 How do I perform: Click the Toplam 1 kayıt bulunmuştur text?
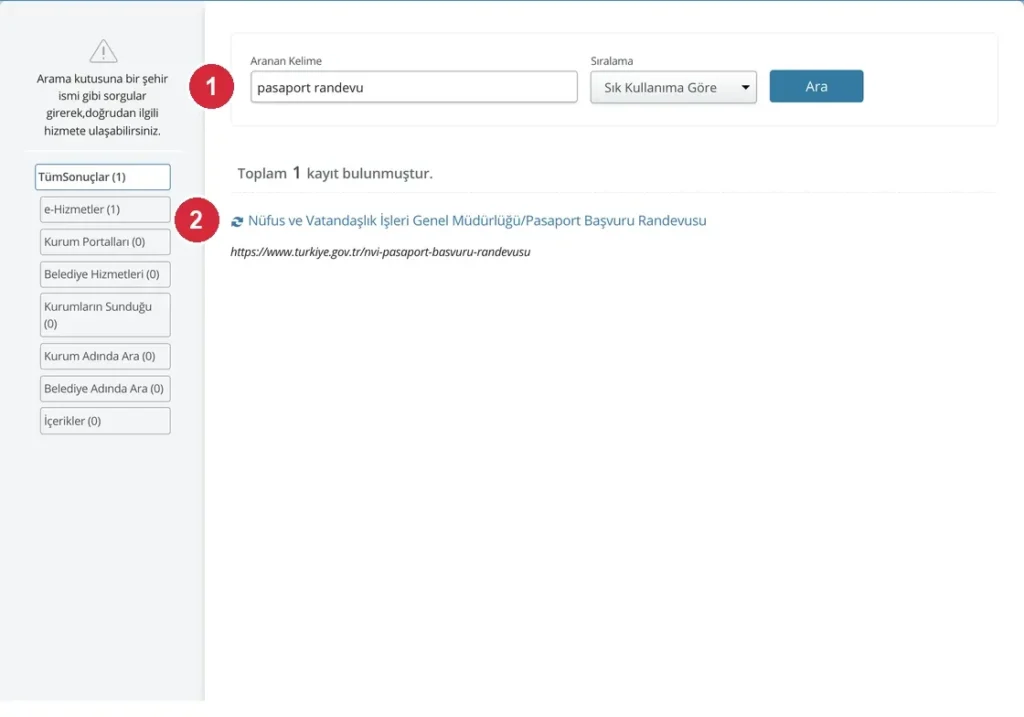click(335, 173)
